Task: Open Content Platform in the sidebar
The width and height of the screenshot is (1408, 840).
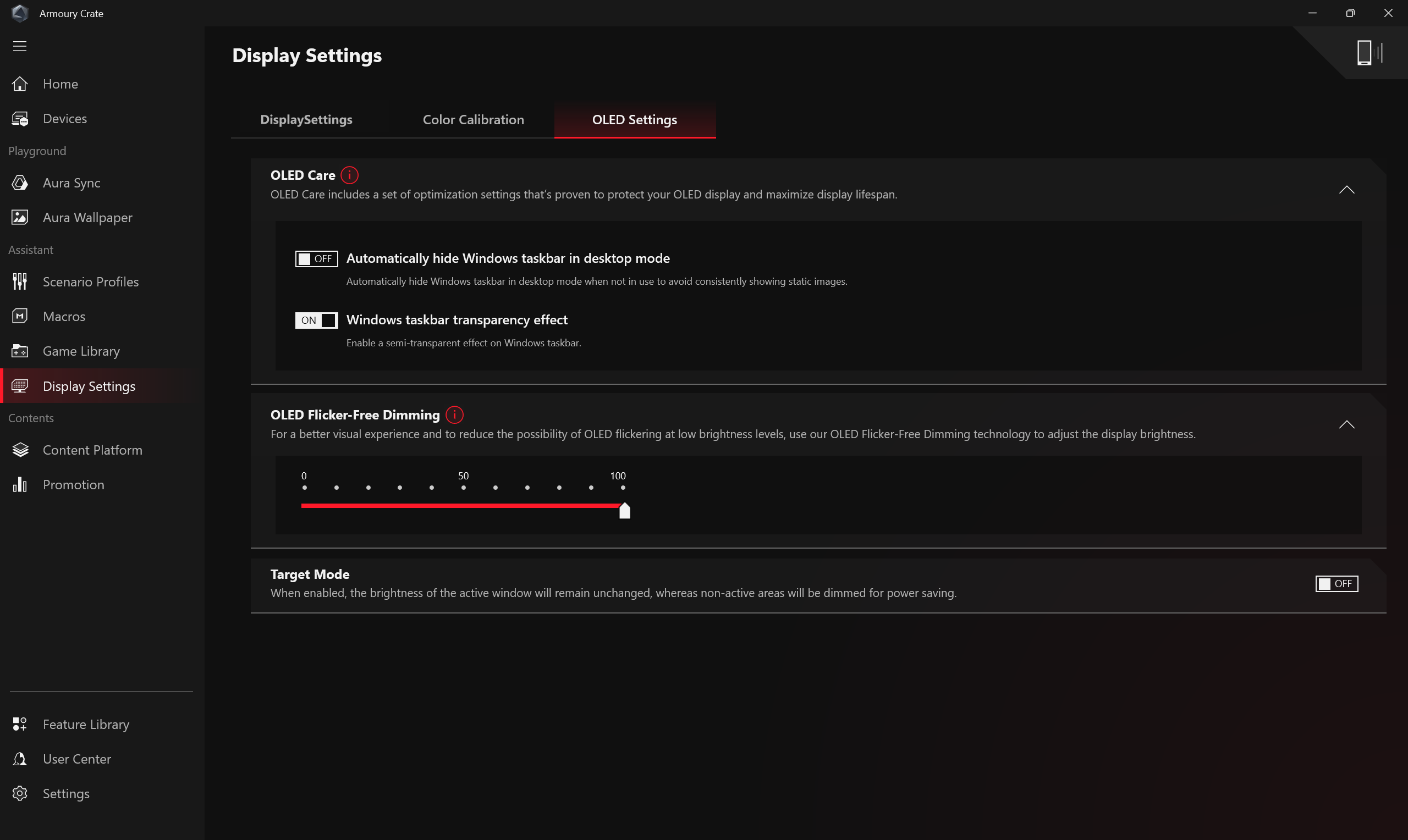Action: point(92,450)
